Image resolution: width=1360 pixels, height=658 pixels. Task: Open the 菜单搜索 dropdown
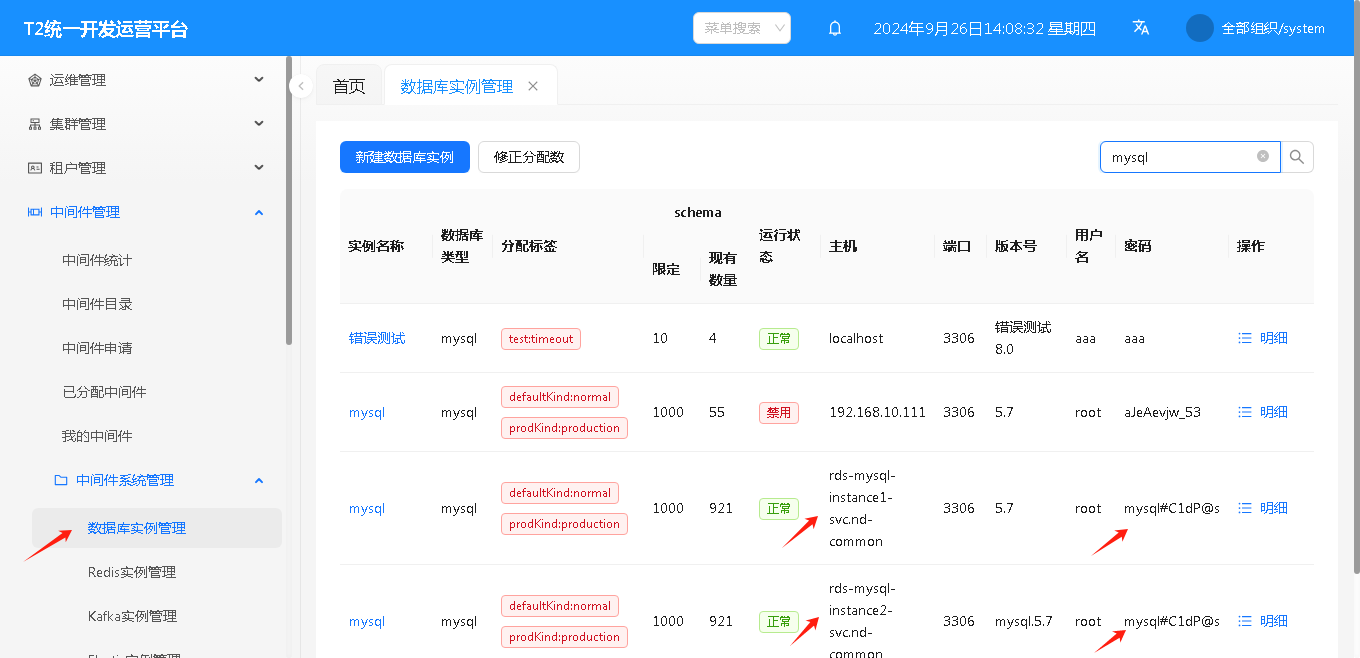[x=742, y=28]
